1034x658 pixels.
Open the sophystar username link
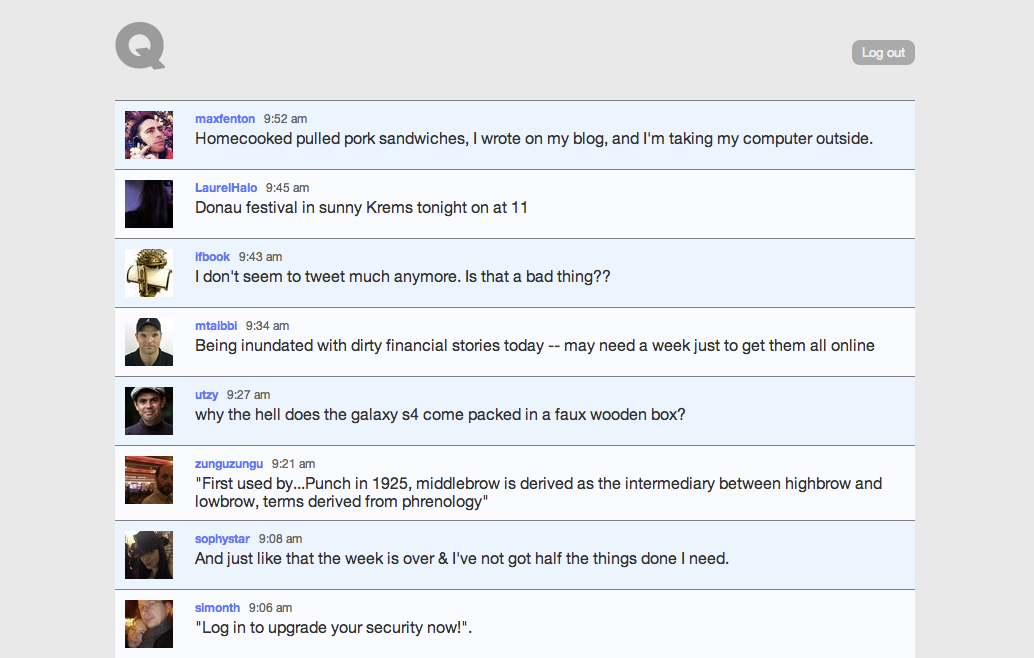222,539
